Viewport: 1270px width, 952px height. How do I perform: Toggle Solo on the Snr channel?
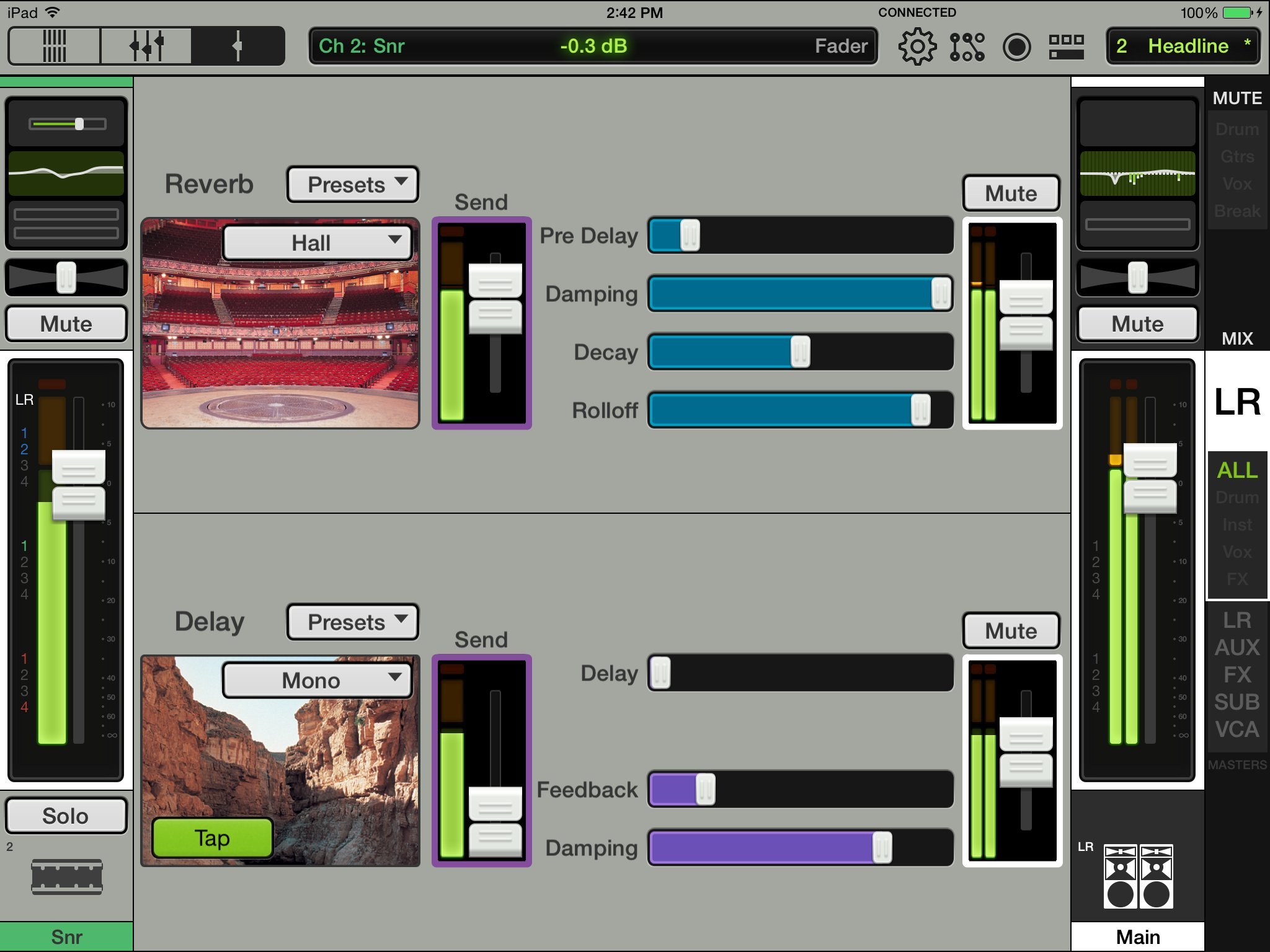tap(66, 816)
